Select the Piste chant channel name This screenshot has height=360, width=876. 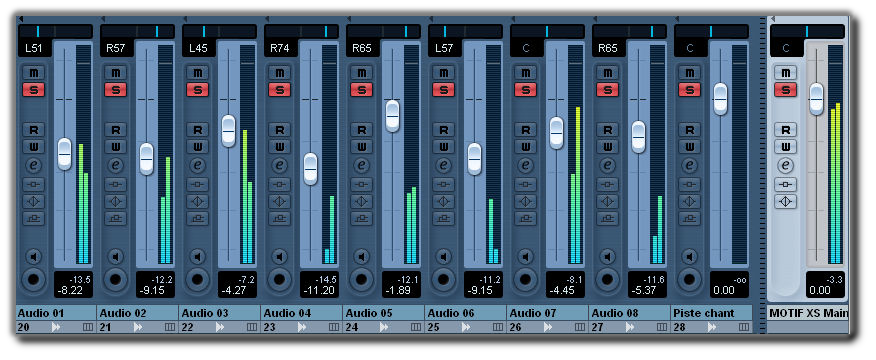click(x=704, y=313)
